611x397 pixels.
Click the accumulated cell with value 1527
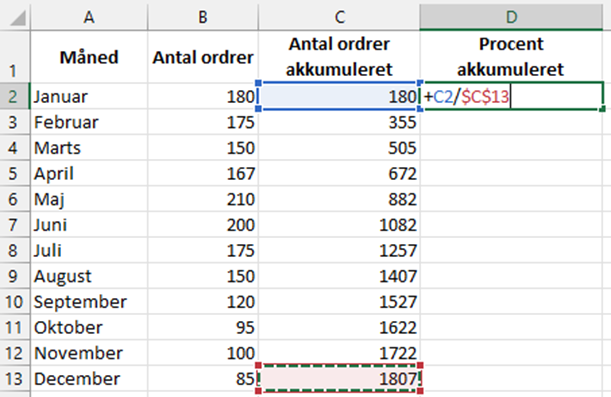pos(339,302)
